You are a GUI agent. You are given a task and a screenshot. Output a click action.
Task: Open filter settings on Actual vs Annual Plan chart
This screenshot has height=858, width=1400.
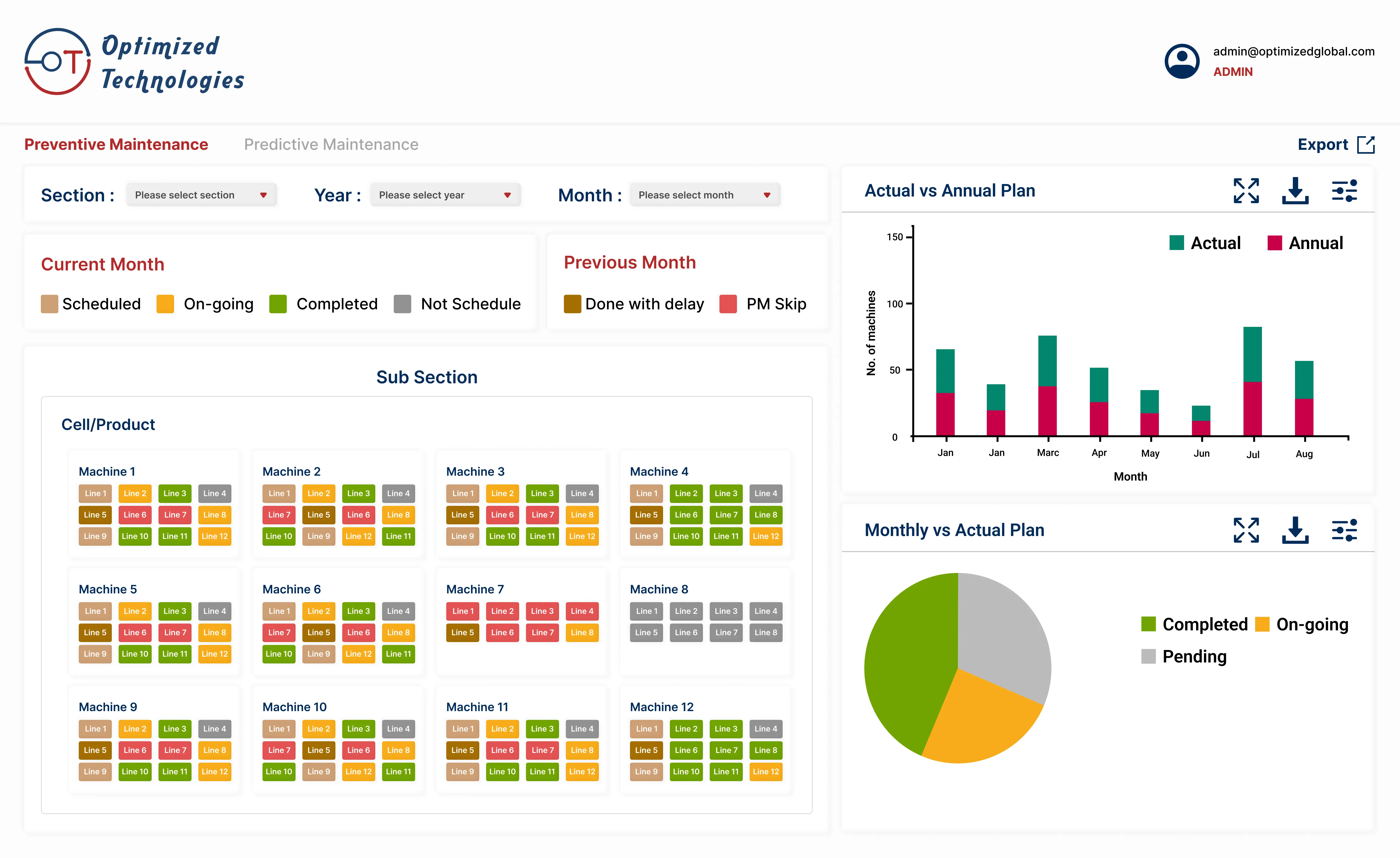(x=1344, y=191)
